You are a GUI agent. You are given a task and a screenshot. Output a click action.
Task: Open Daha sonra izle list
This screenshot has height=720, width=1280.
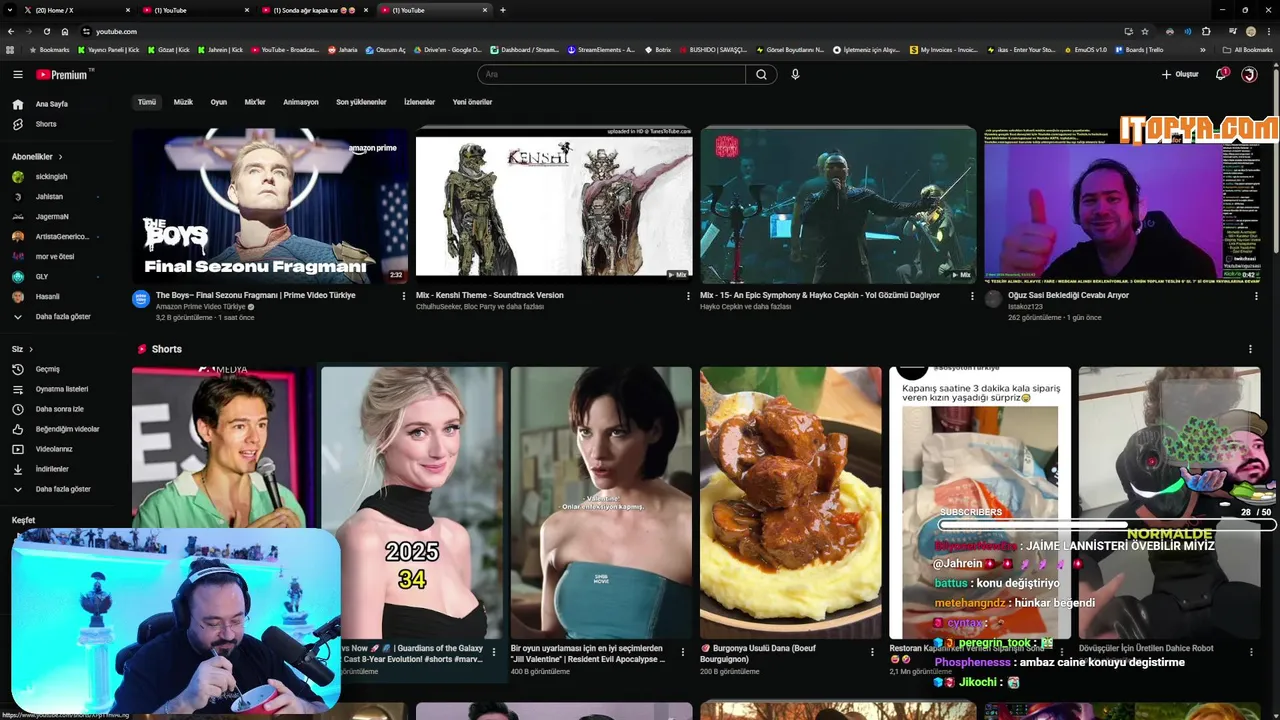pos(60,409)
